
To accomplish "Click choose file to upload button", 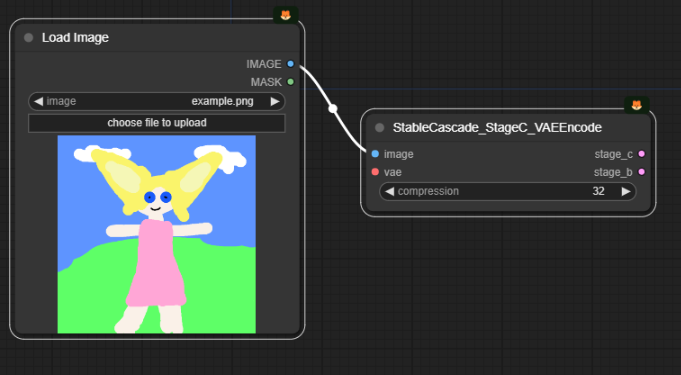I will click(157, 123).
